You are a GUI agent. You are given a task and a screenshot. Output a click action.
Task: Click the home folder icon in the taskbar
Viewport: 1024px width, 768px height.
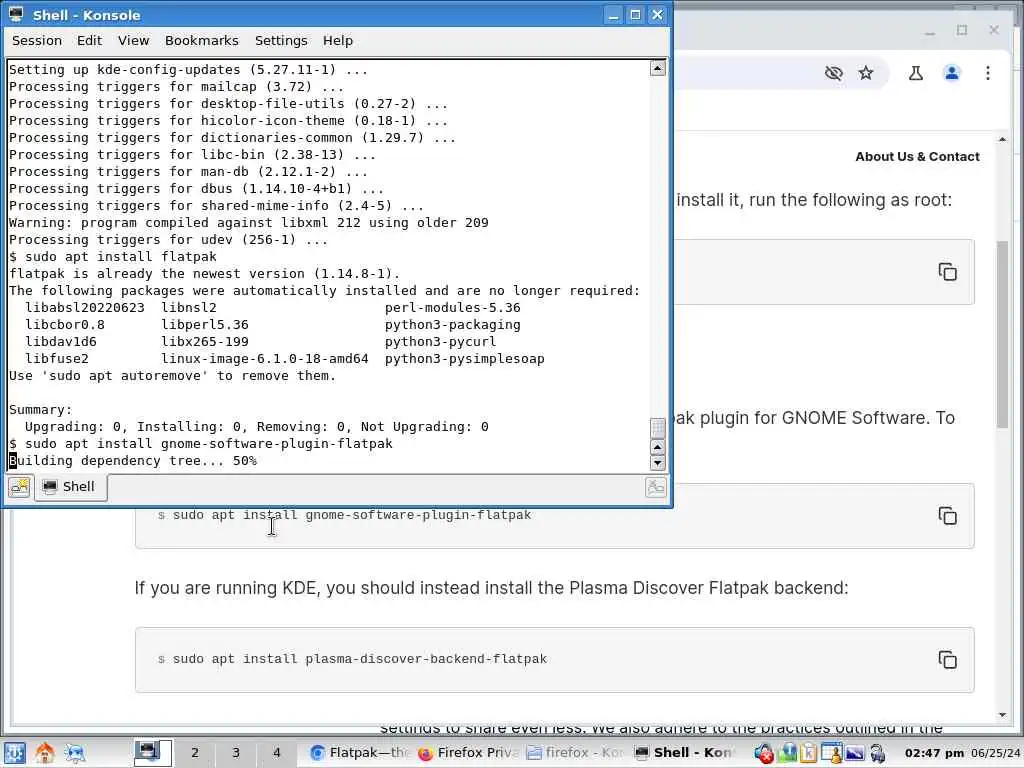pos(44,753)
